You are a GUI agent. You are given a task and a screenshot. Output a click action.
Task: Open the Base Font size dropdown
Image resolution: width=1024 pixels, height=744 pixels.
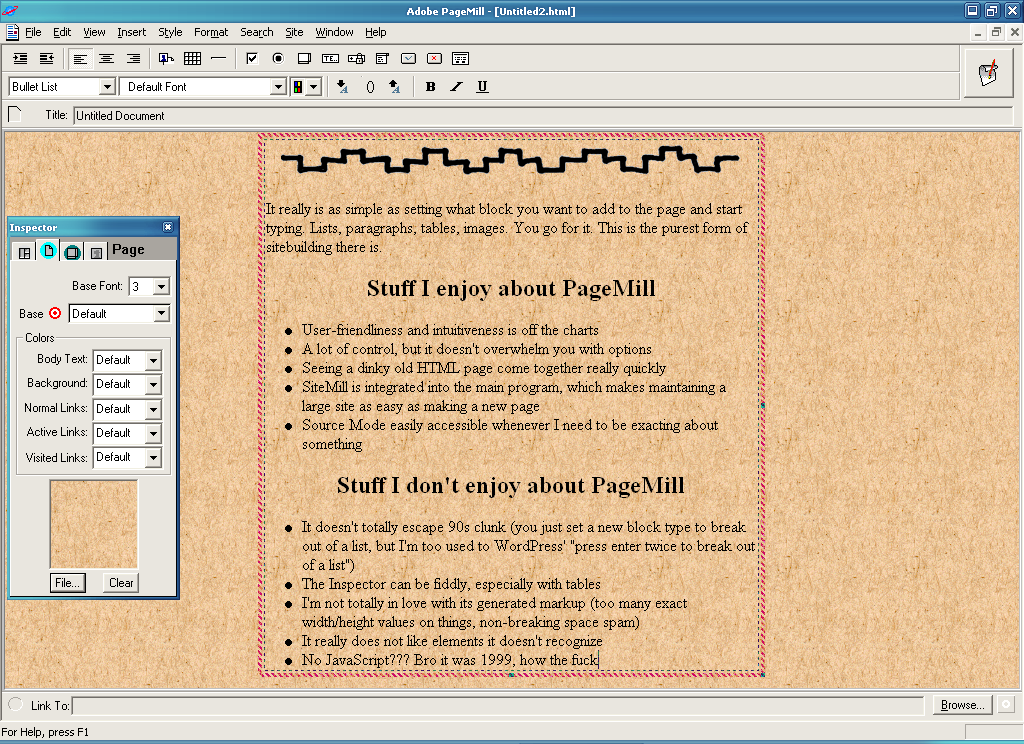pyautogui.click(x=161, y=287)
